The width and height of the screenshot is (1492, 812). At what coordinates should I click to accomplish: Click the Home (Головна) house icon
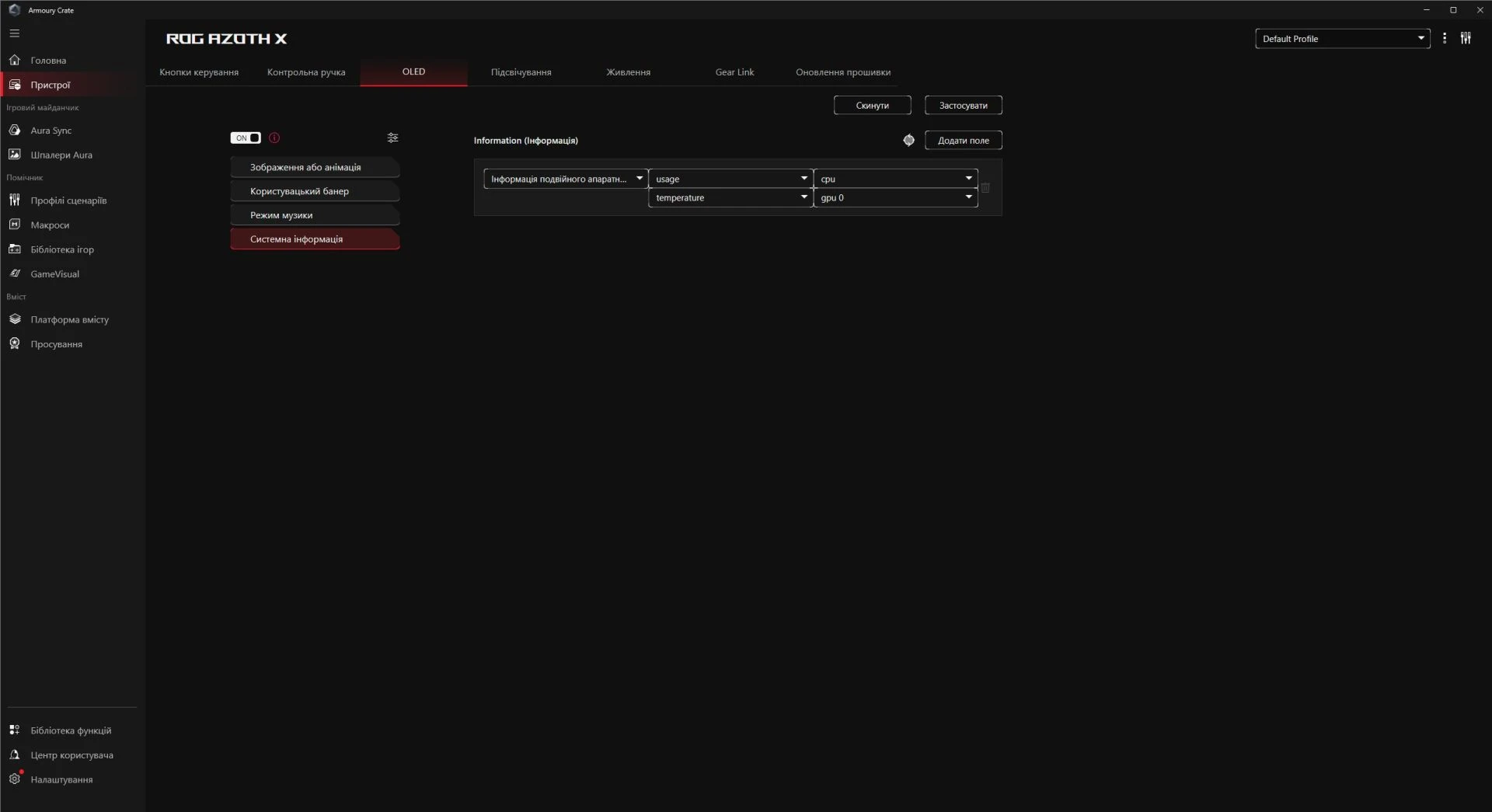click(x=15, y=60)
